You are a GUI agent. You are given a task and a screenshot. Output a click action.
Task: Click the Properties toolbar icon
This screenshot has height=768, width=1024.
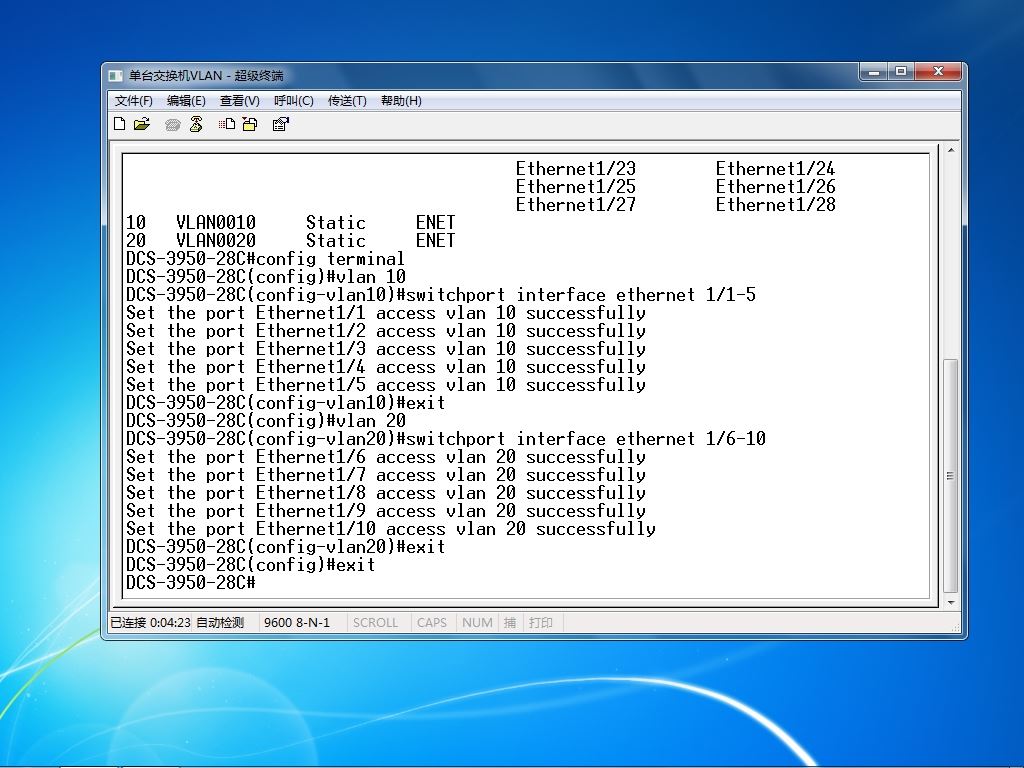[281, 124]
